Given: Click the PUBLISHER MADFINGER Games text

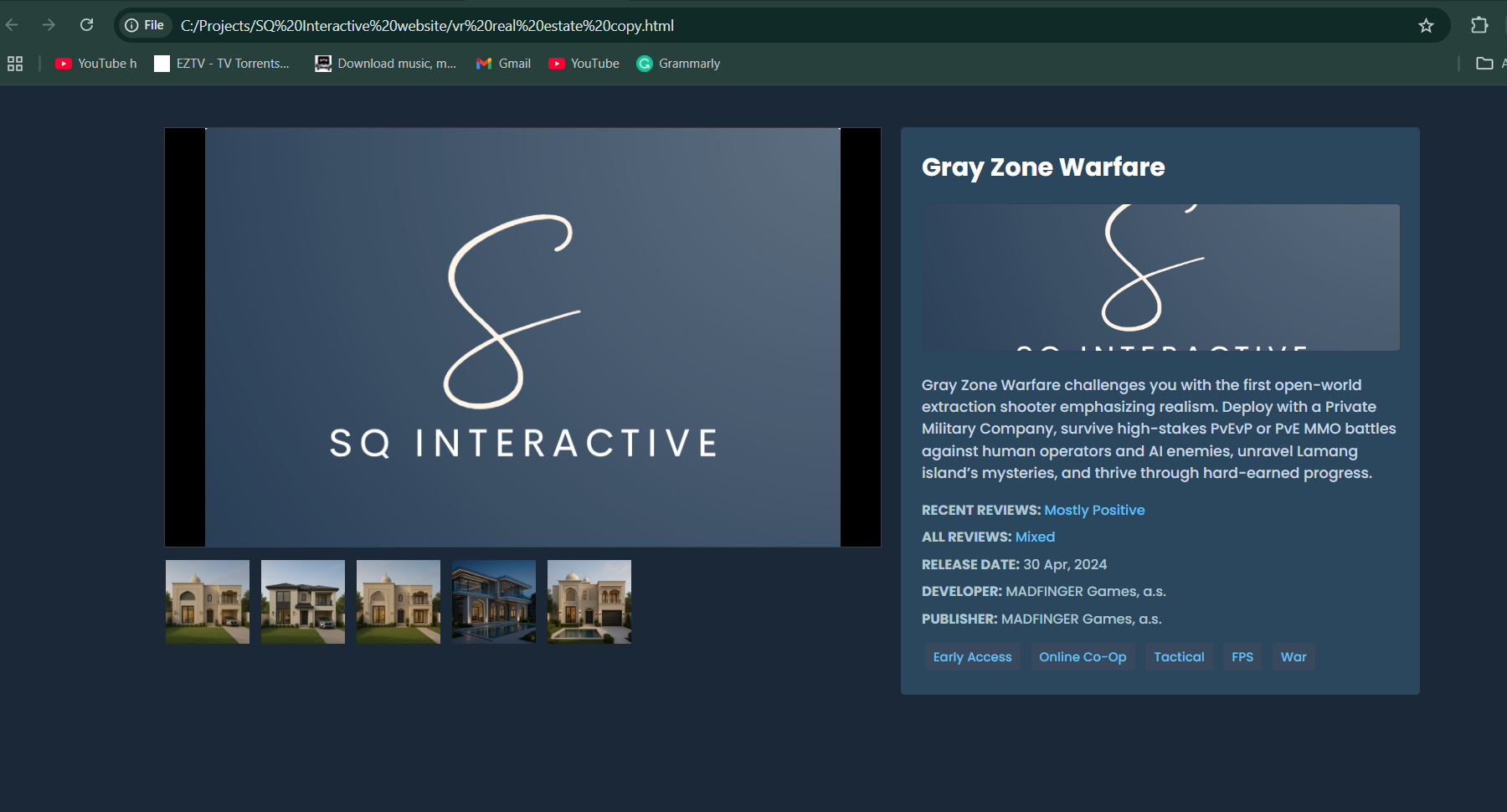Looking at the screenshot, I should tap(1042, 619).
